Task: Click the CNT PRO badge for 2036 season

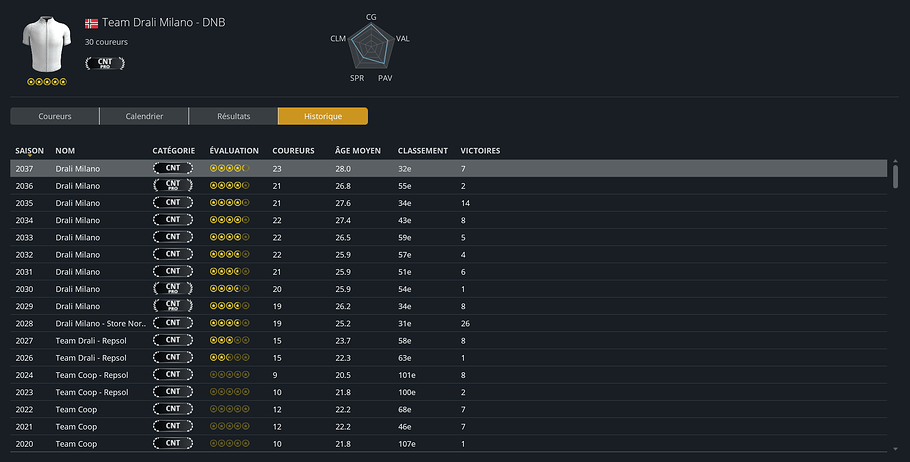Action: pyautogui.click(x=173, y=185)
